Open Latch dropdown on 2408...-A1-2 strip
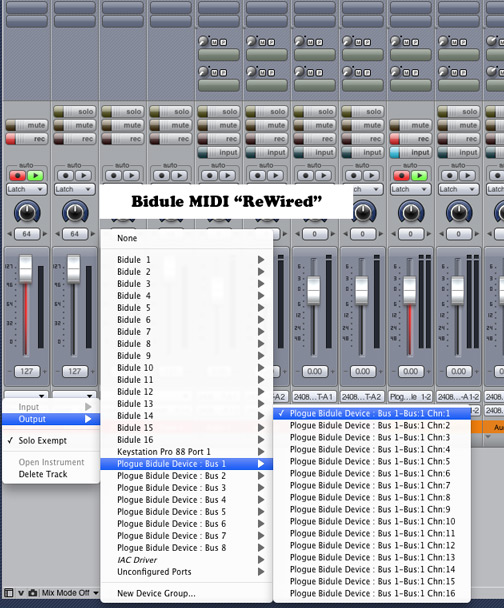 [x=459, y=189]
